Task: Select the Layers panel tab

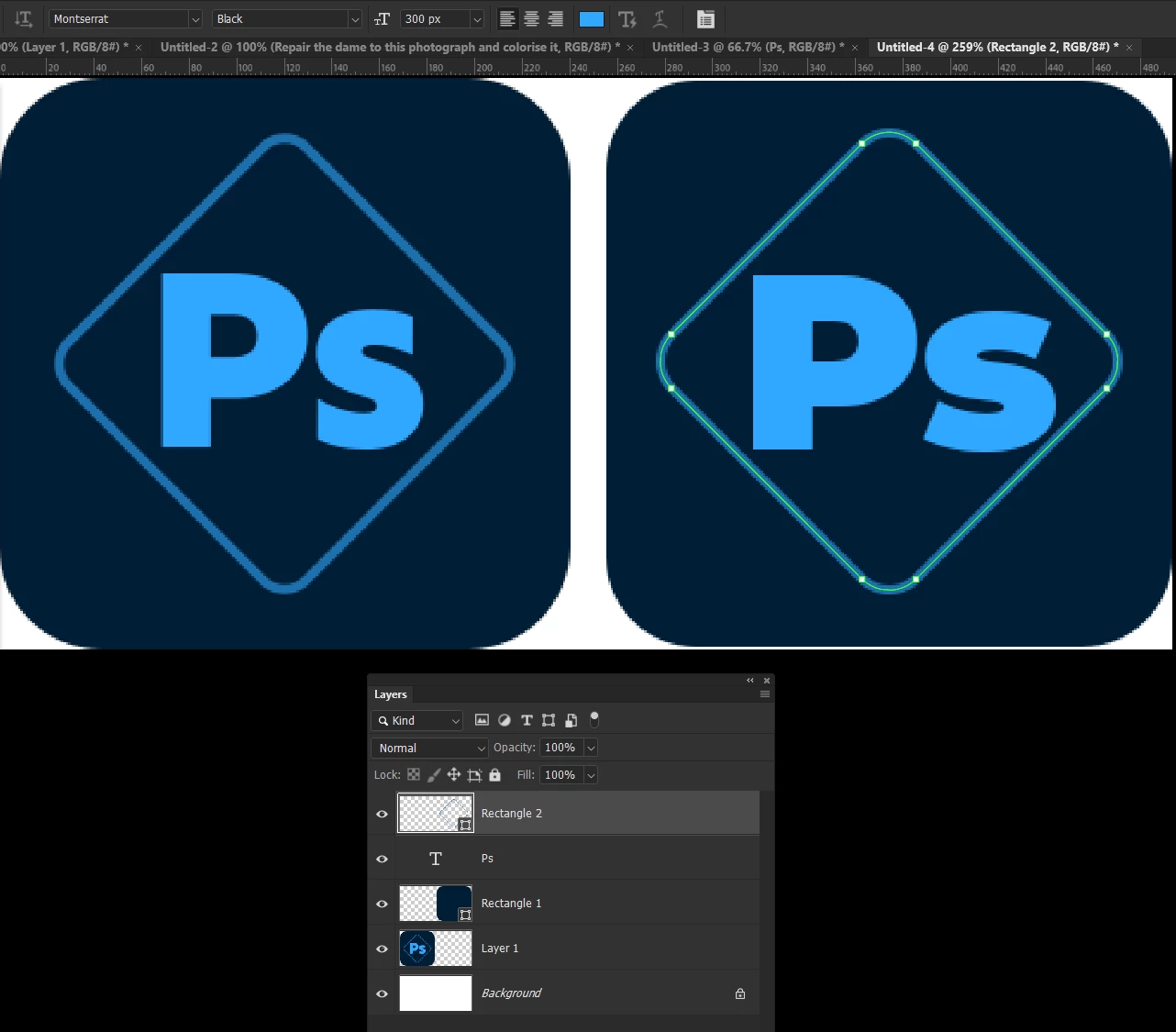Action: [x=391, y=694]
